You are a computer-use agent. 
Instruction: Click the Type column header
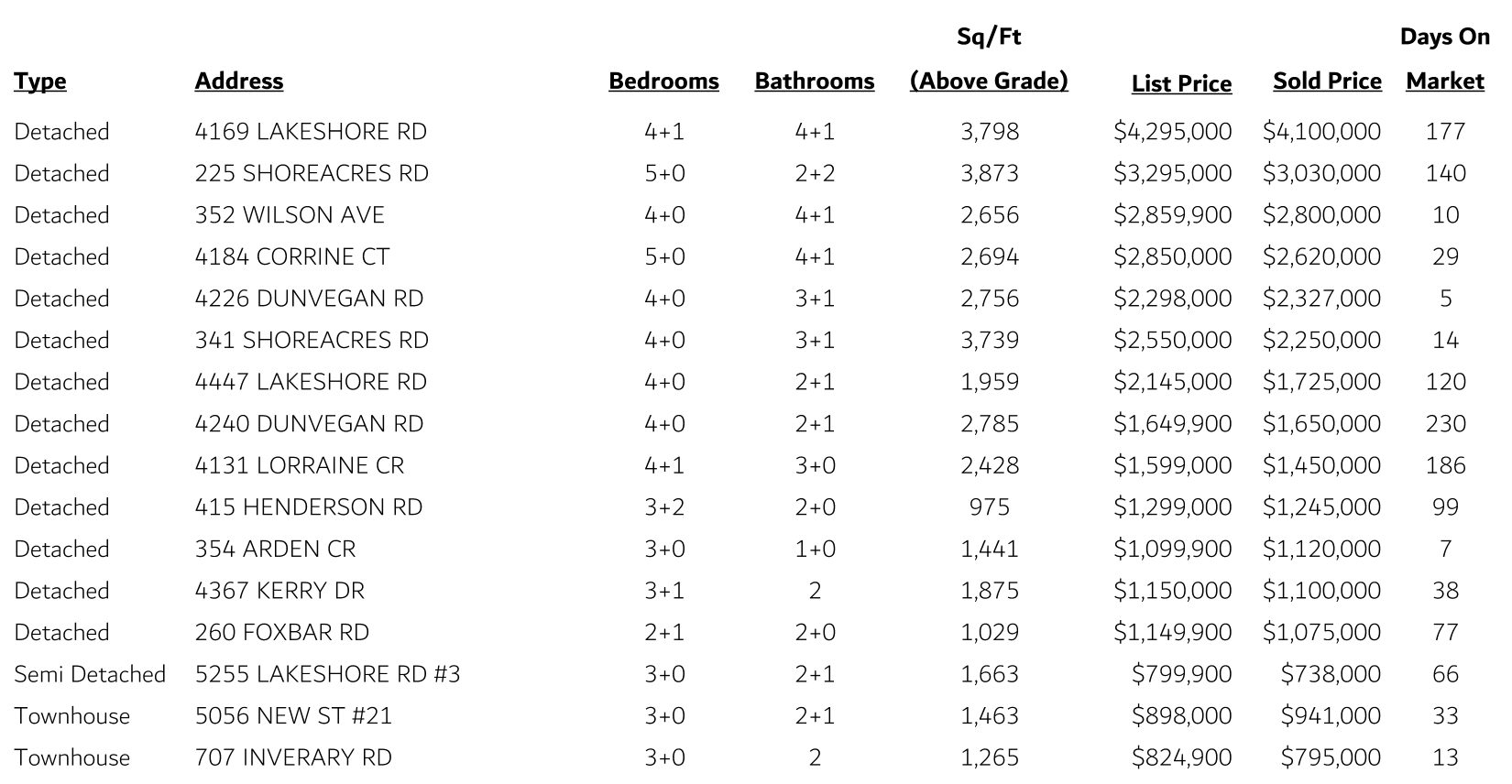(40, 82)
